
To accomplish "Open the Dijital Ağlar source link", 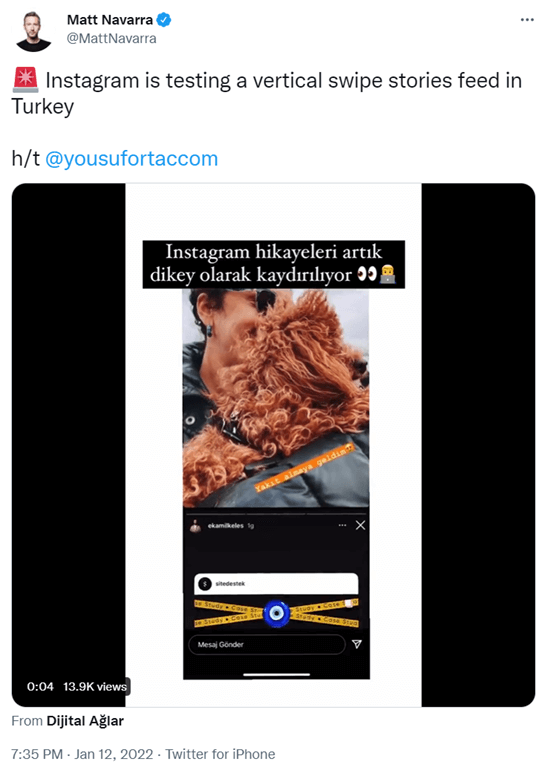I will coord(85,721).
